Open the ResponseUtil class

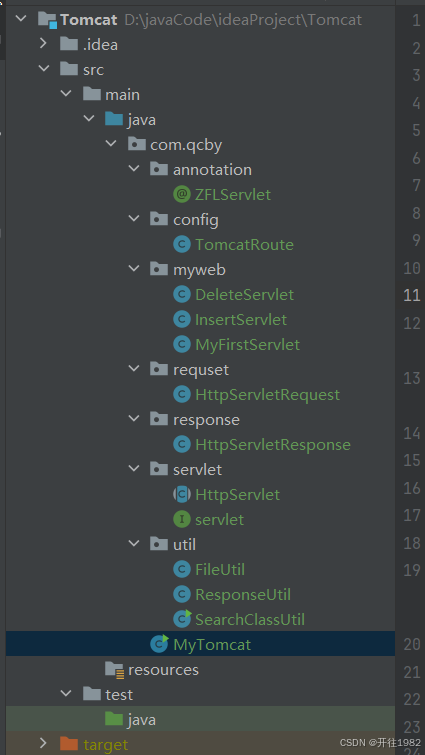coord(243,595)
